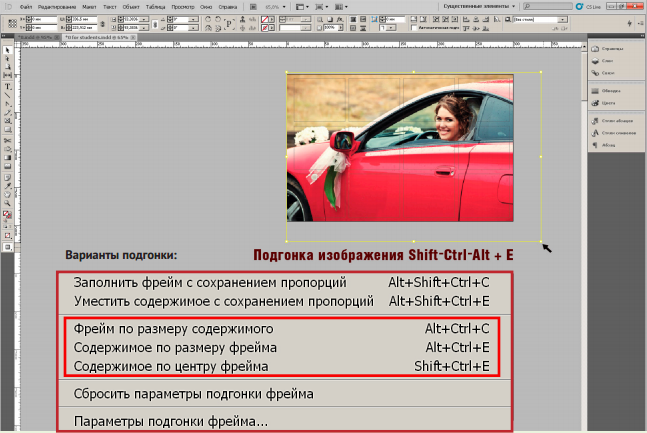Viewport: 647px width, 433px height.
Task: Select the Pencil tool
Action: (7, 113)
